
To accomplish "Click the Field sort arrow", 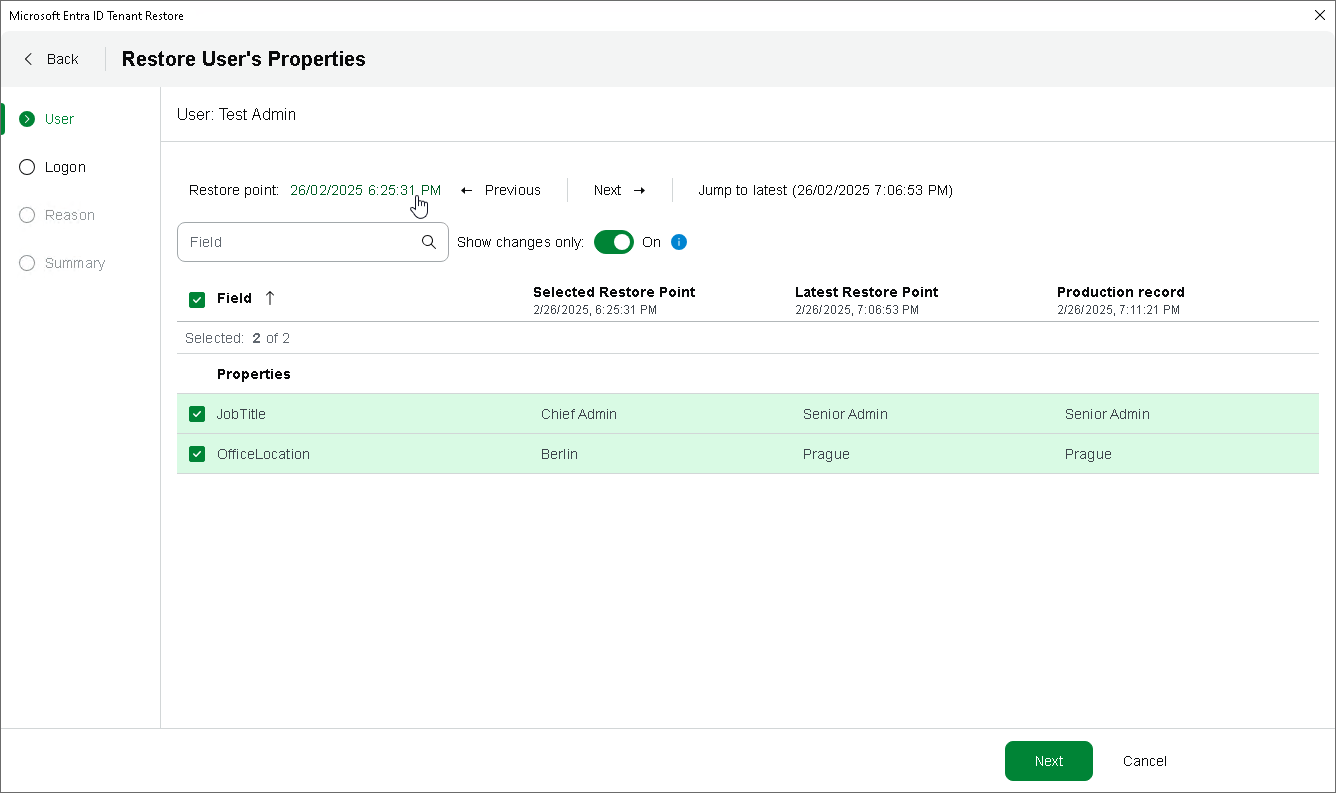I will pos(269,298).
